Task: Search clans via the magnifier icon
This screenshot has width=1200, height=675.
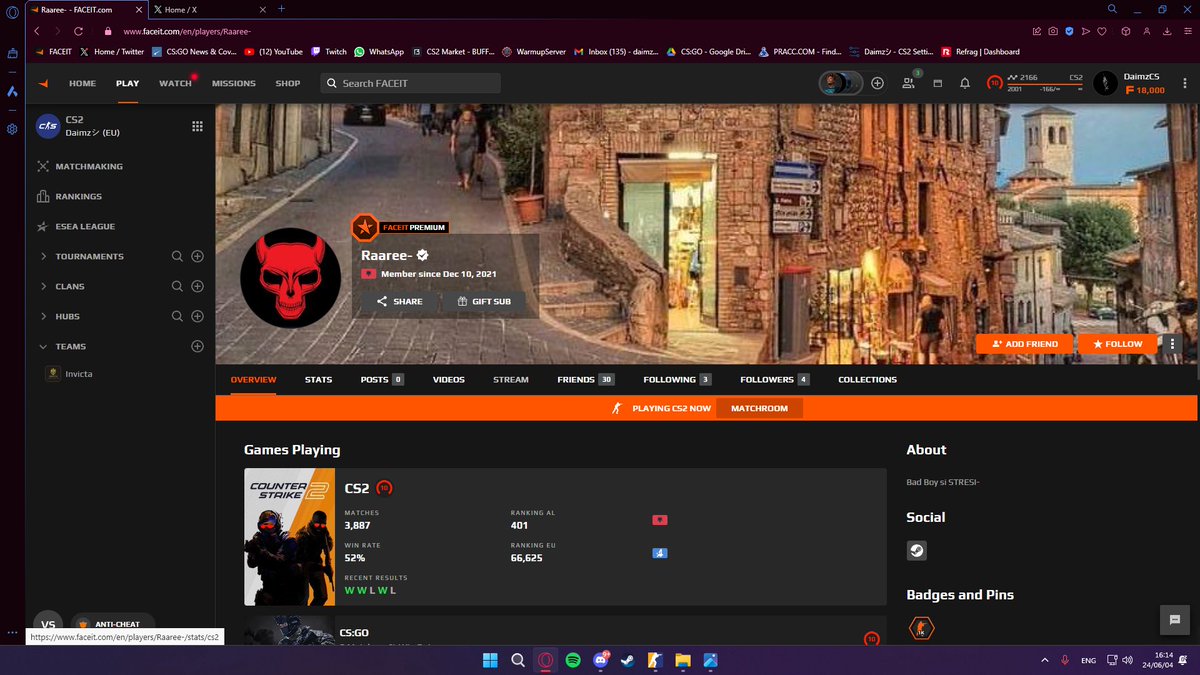Action: click(x=177, y=286)
